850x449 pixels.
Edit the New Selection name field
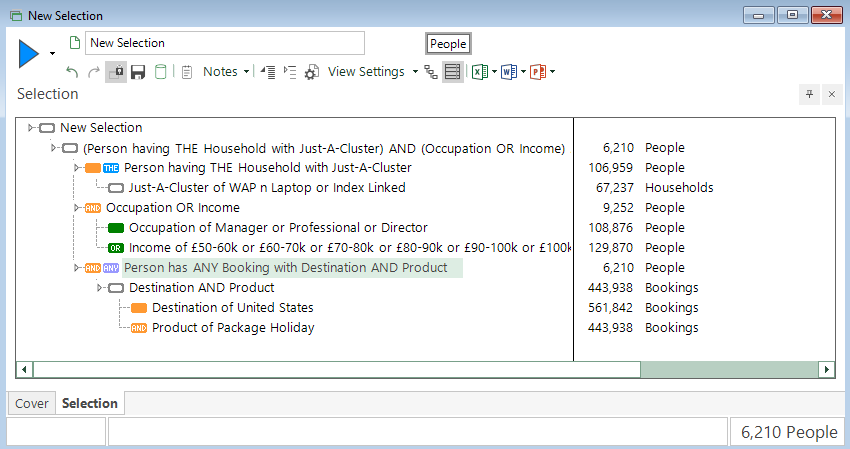pos(225,43)
